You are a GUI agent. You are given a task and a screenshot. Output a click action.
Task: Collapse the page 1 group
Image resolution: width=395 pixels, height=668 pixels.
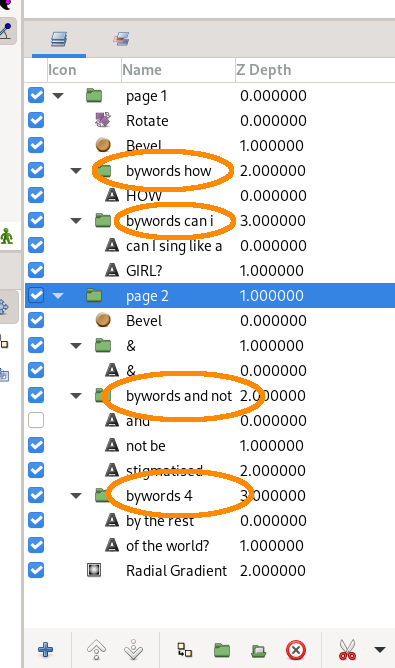pos(58,95)
